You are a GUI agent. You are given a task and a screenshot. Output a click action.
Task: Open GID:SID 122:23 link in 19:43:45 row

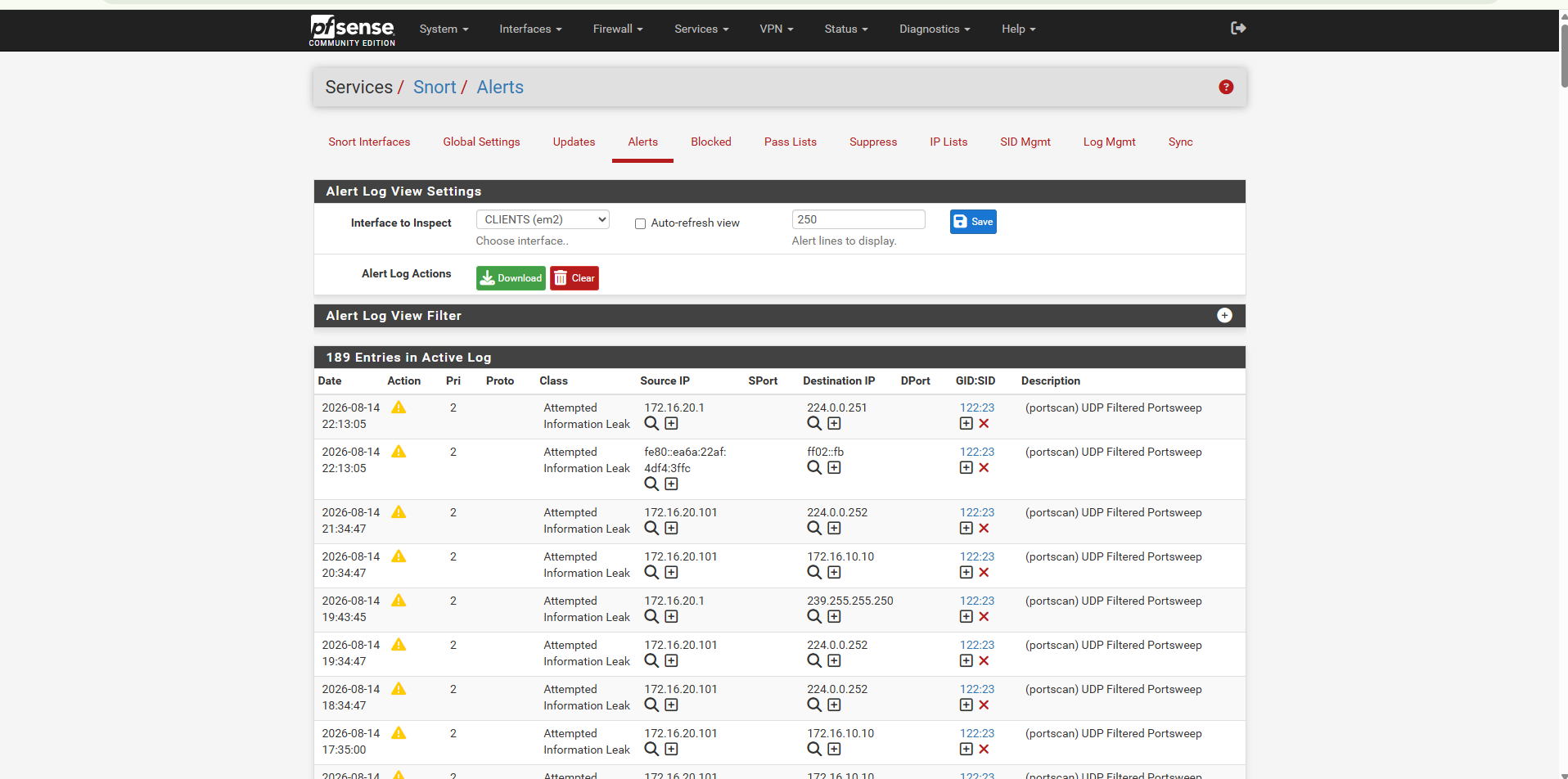click(x=977, y=601)
